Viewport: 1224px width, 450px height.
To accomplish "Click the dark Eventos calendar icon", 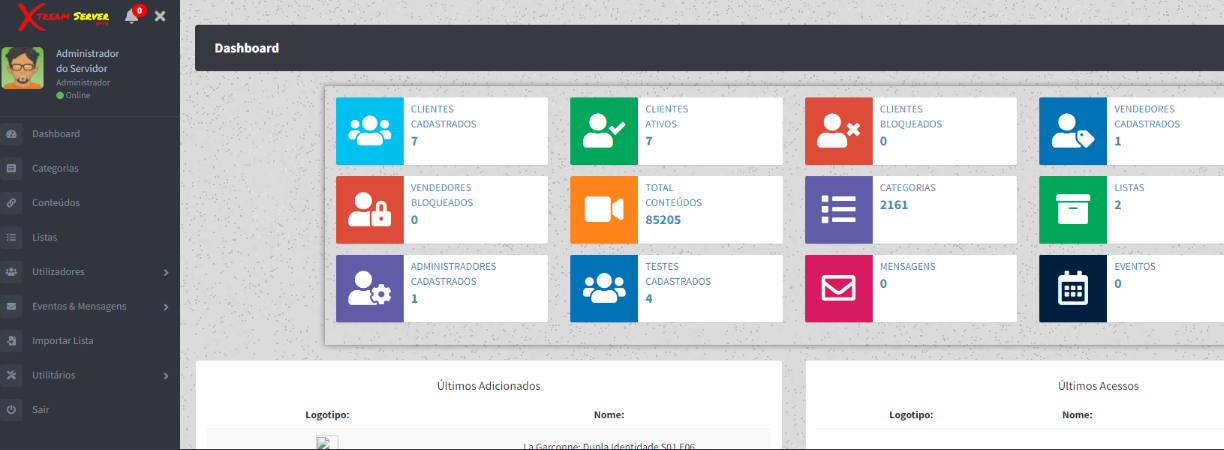I will point(1073,288).
